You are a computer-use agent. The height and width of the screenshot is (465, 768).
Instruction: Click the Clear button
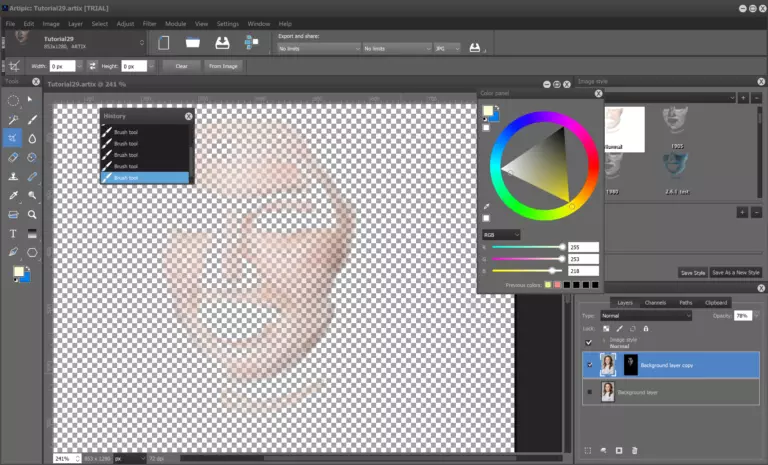coord(182,66)
